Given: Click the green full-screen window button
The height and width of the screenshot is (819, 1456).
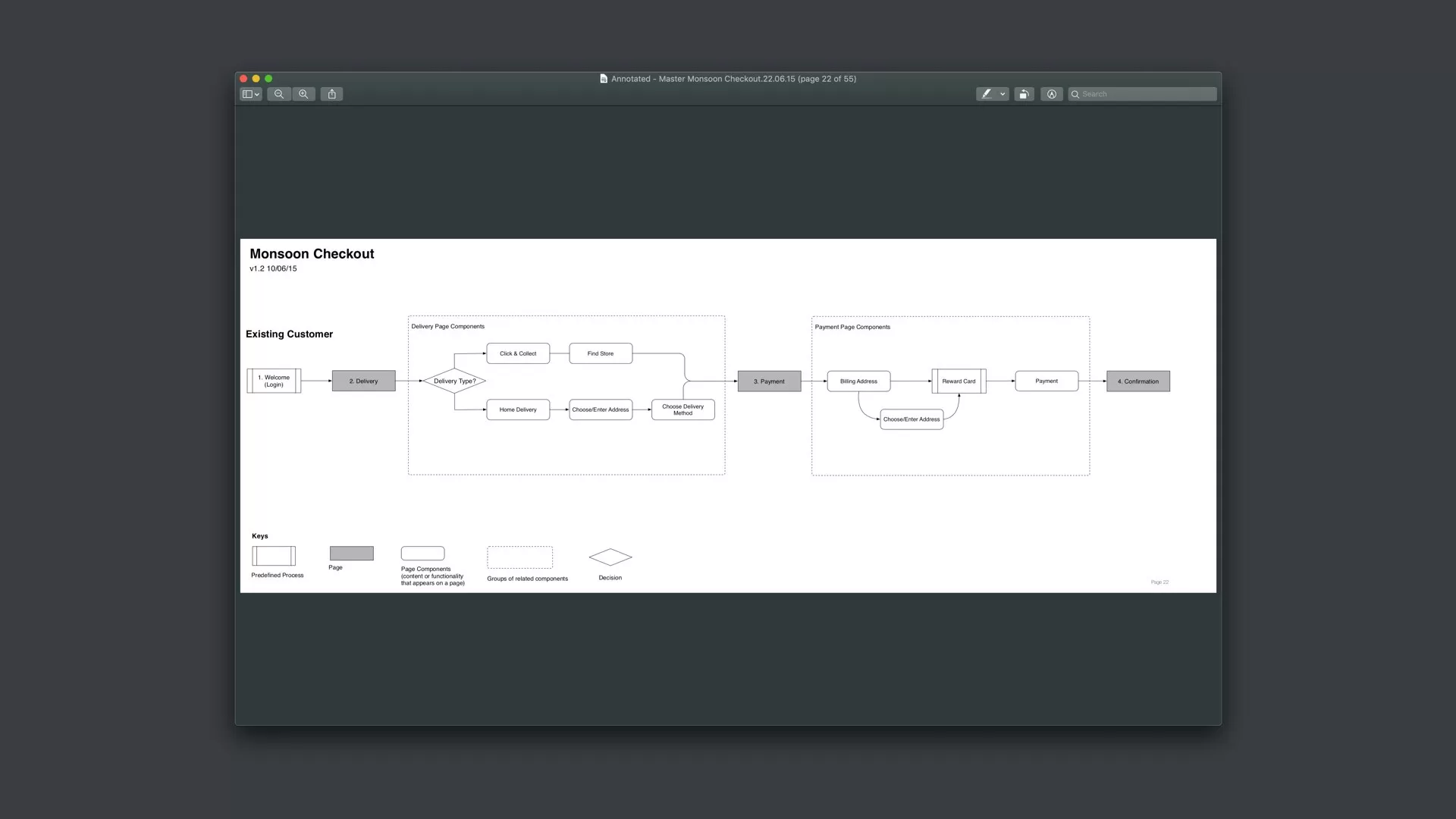Looking at the screenshot, I should [268, 79].
